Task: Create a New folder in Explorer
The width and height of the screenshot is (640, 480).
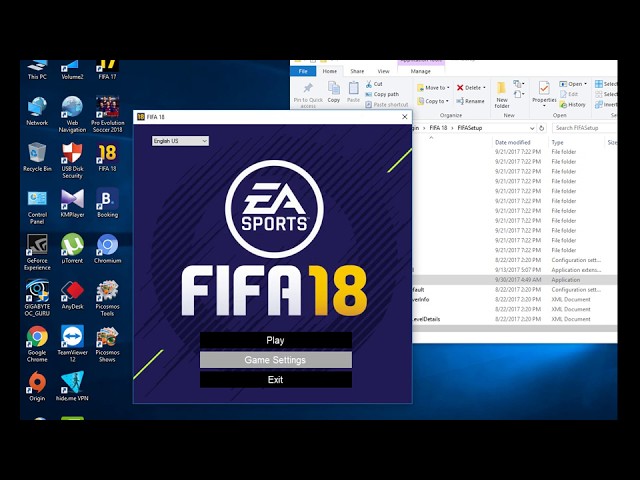Action: tap(502, 95)
